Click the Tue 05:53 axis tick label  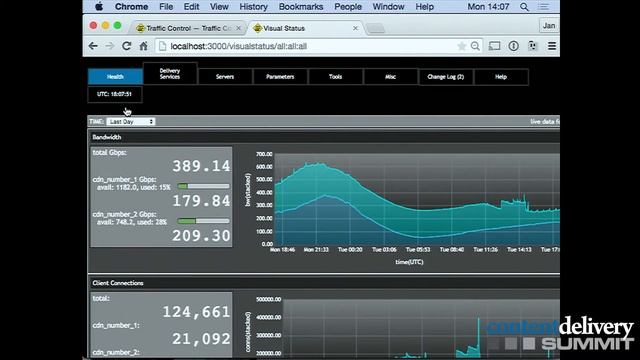point(418,249)
